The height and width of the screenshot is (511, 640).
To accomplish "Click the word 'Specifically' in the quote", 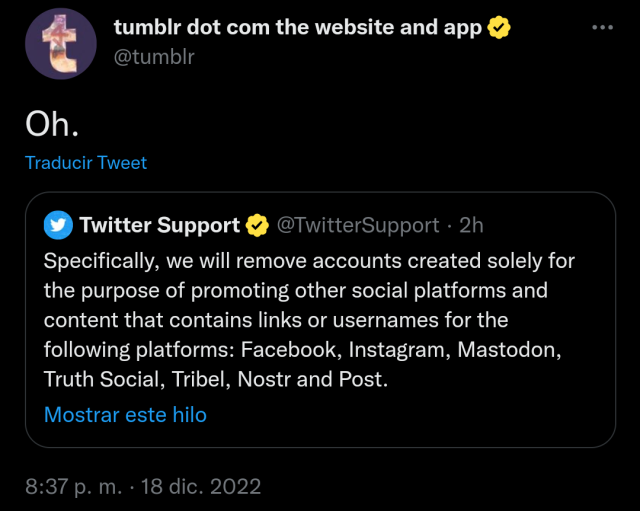I will (x=97, y=261).
